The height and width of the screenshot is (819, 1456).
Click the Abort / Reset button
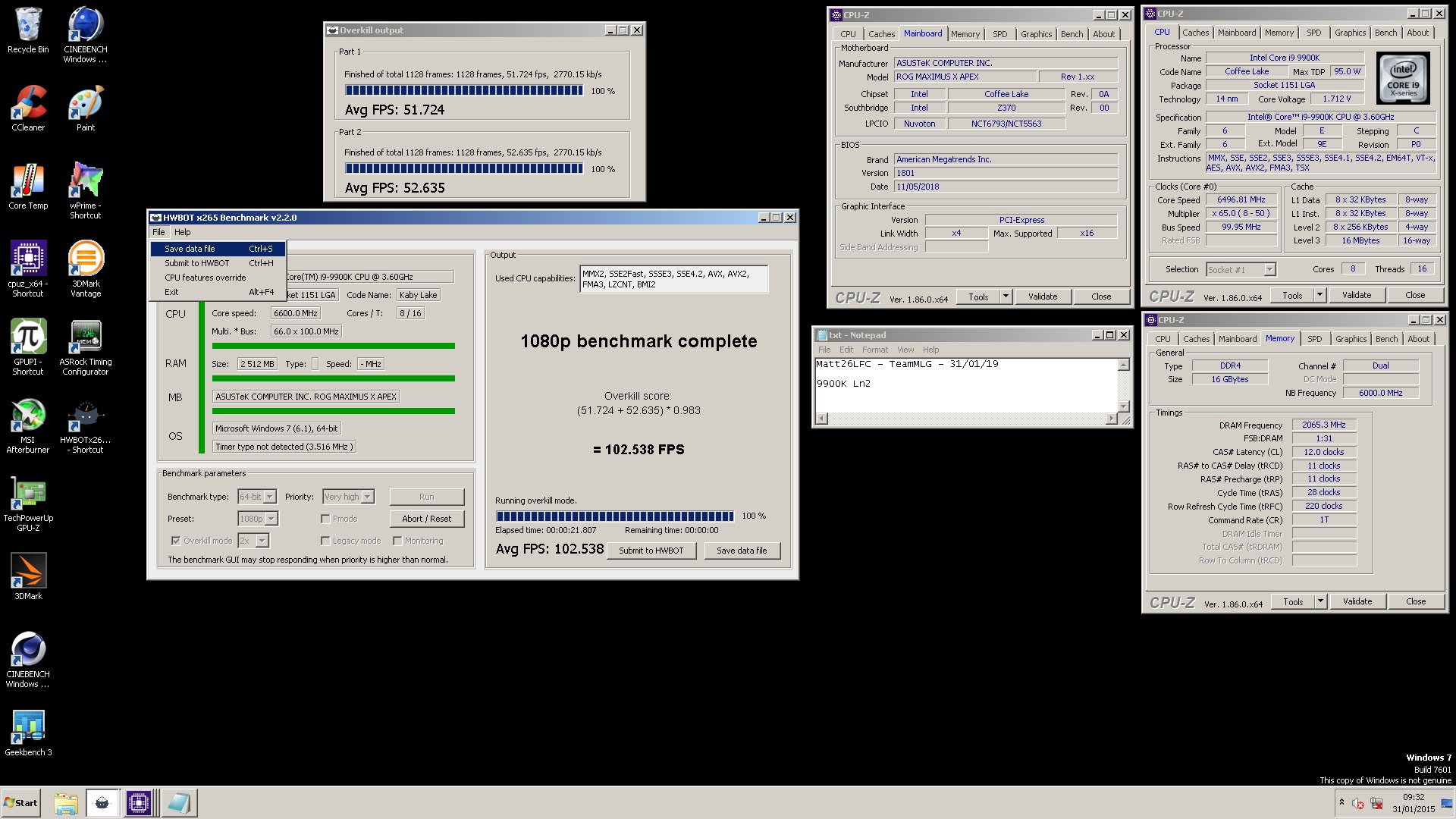[x=427, y=519]
